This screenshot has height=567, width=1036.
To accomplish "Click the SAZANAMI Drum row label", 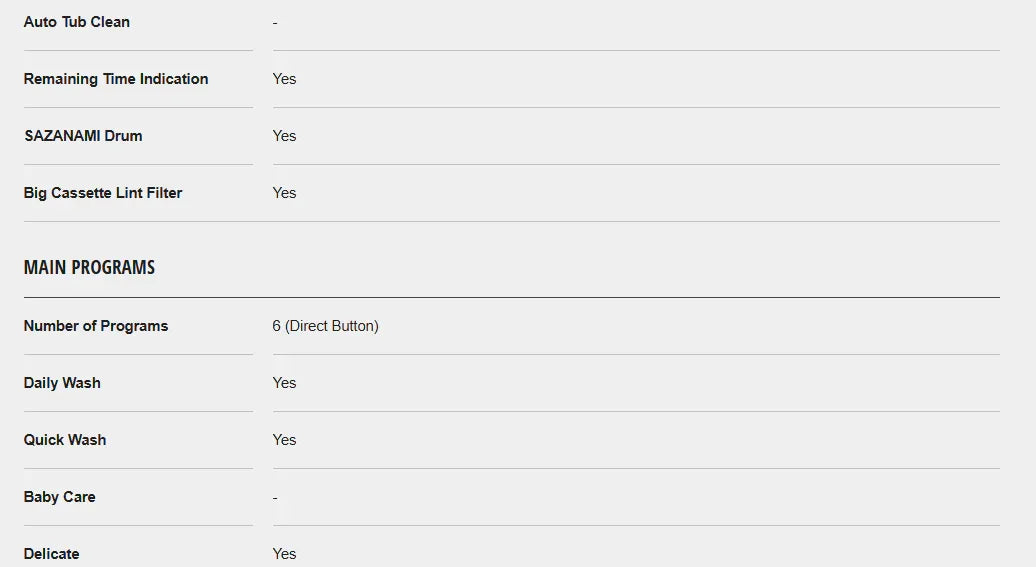I will [83, 136].
